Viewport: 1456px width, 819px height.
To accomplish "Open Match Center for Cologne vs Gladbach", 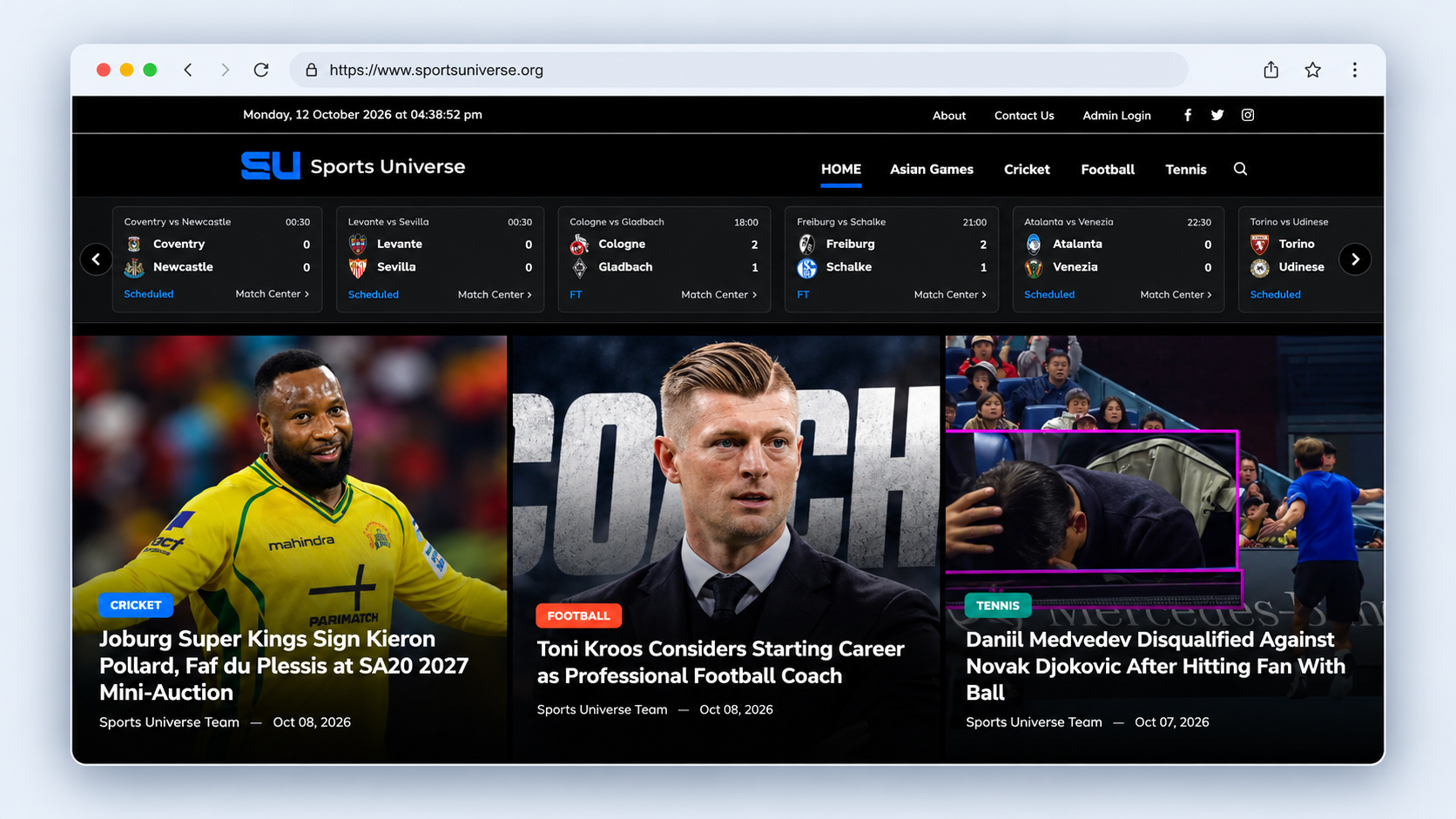I will pos(718,294).
